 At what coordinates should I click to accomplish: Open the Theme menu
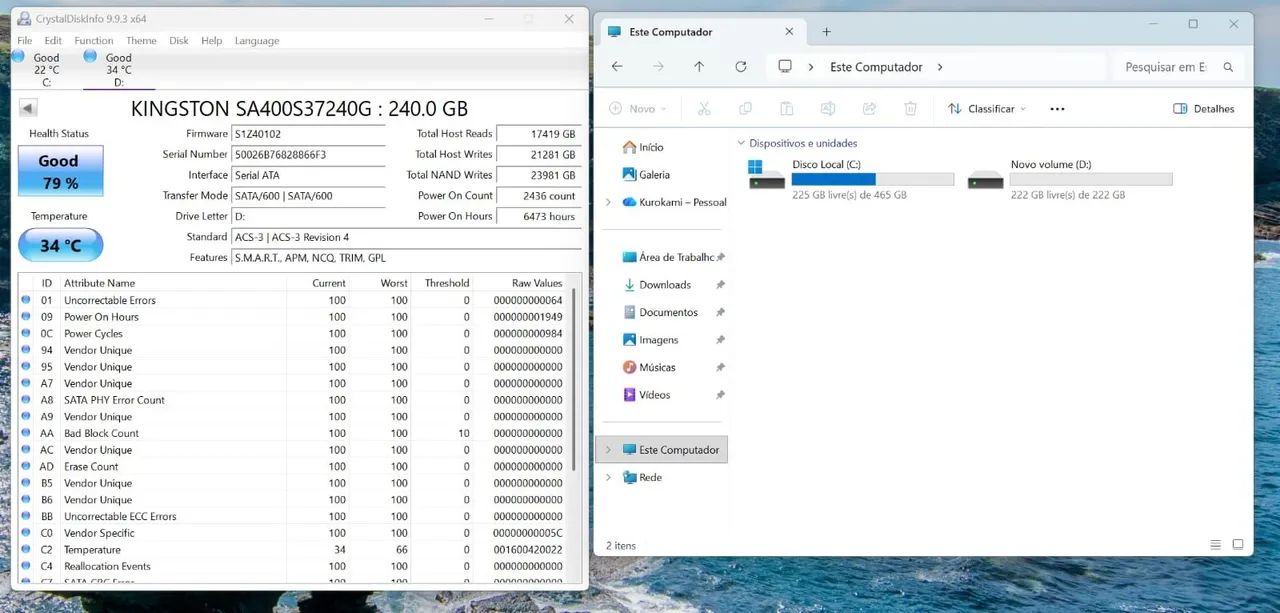141,41
